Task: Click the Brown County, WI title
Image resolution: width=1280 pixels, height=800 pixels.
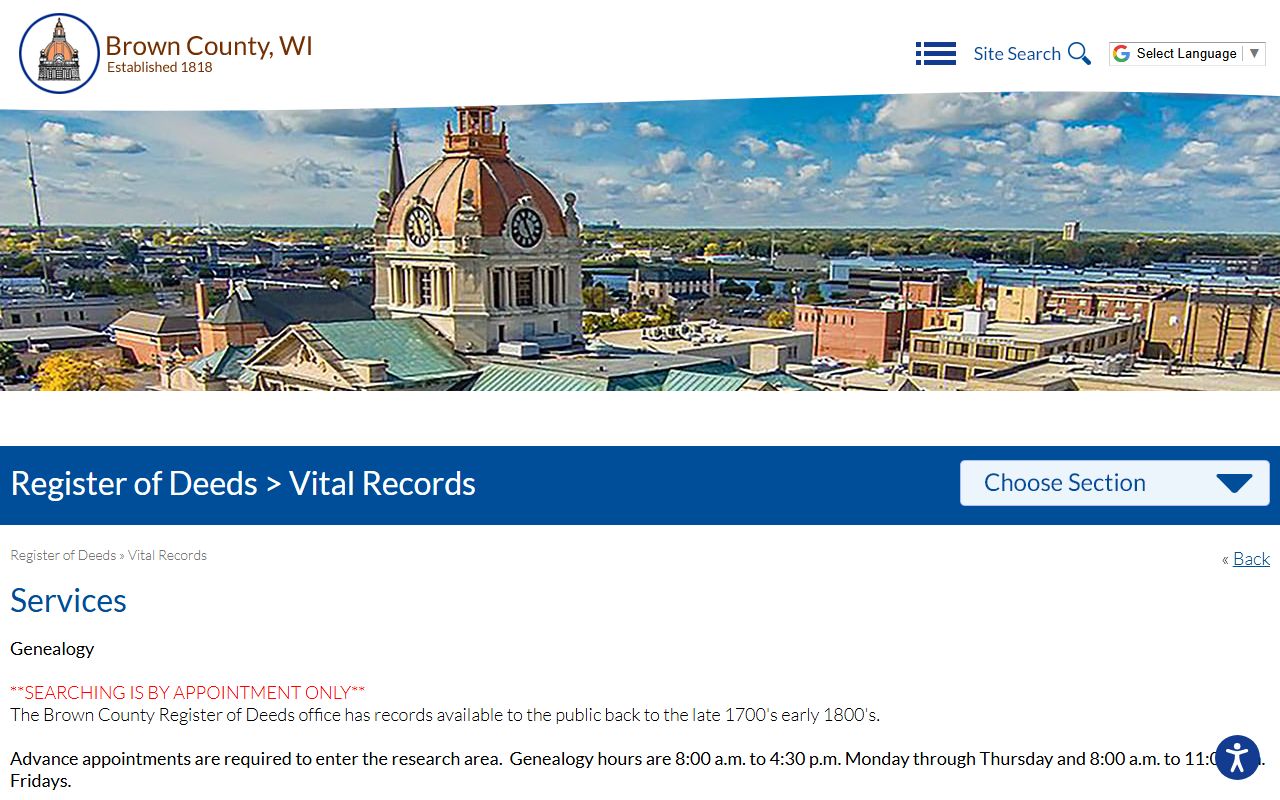Action: click(x=209, y=46)
